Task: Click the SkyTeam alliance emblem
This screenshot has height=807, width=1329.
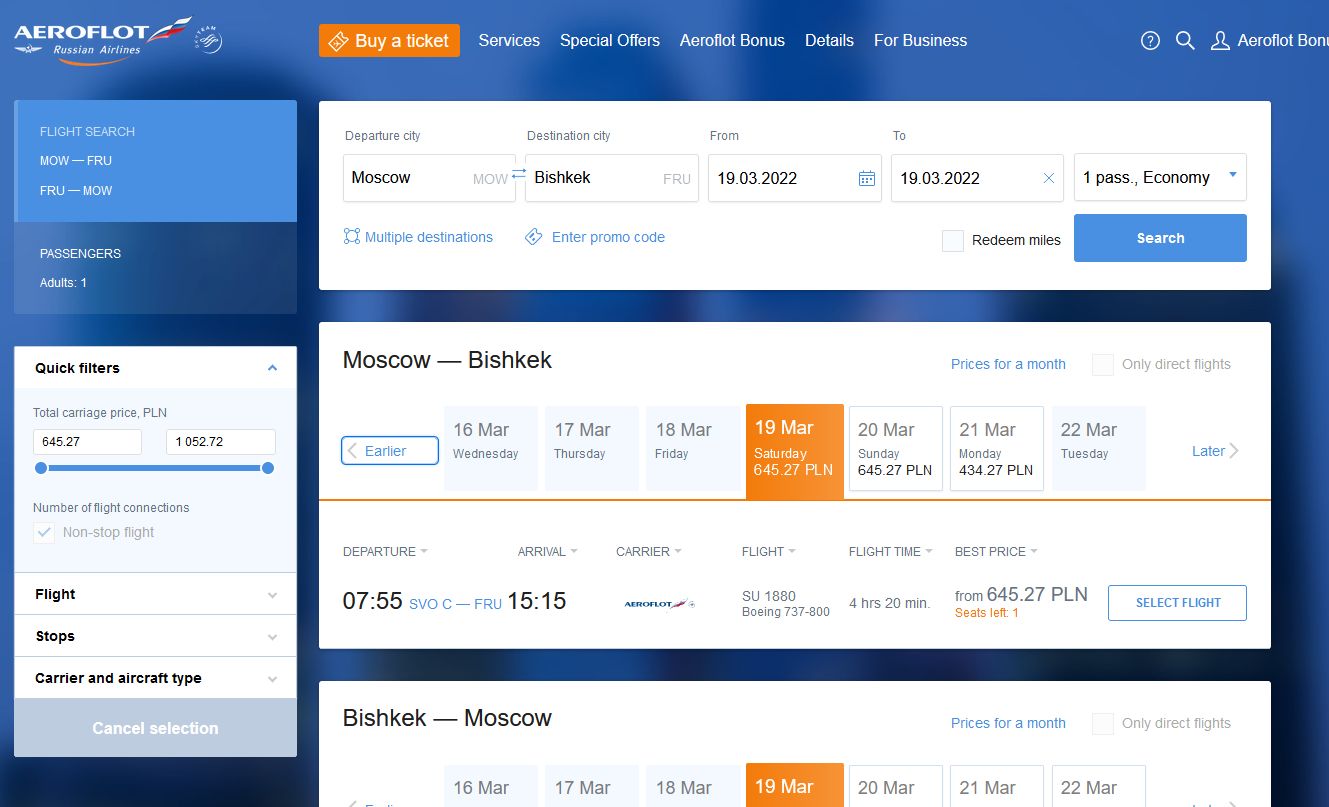Action: 209,41
